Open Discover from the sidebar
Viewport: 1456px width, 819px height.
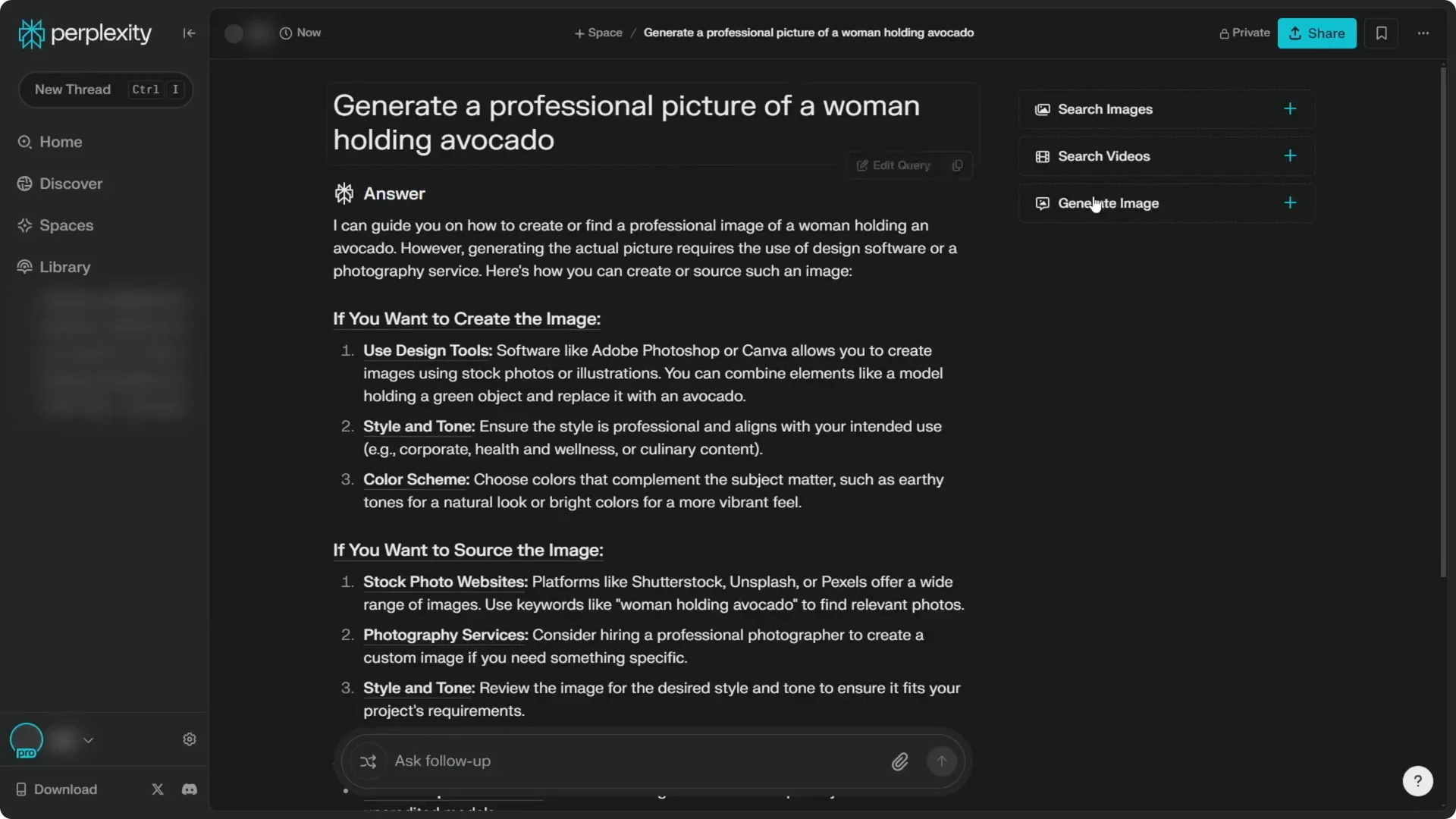tap(25, 184)
